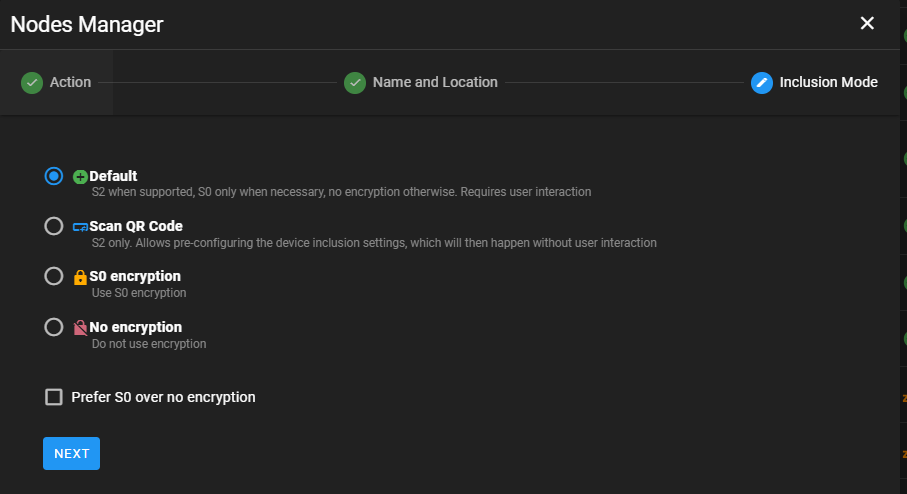Click the green checkmark on Action step

click(31, 82)
